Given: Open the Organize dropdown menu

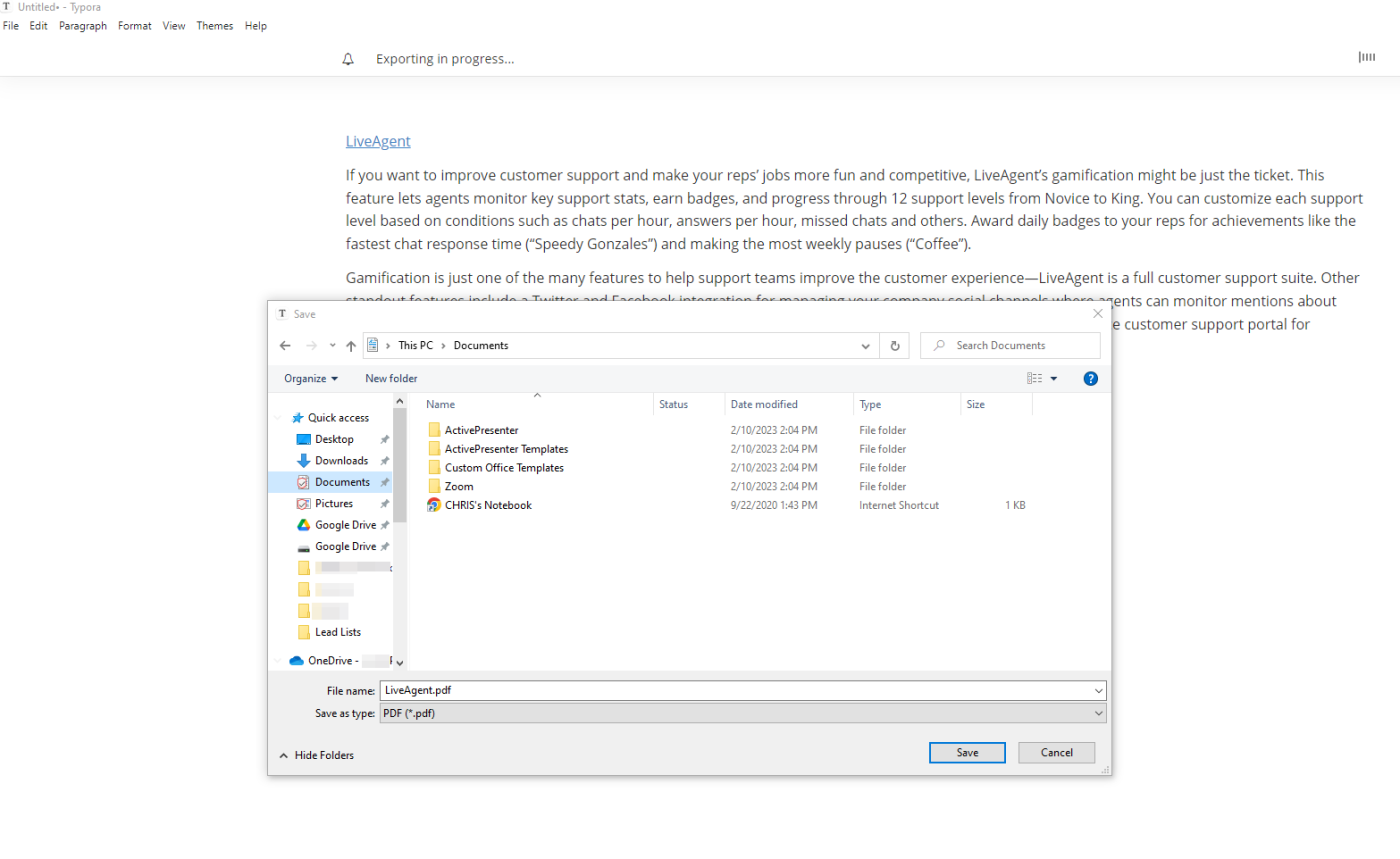Looking at the screenshot, I should (311, 378).
